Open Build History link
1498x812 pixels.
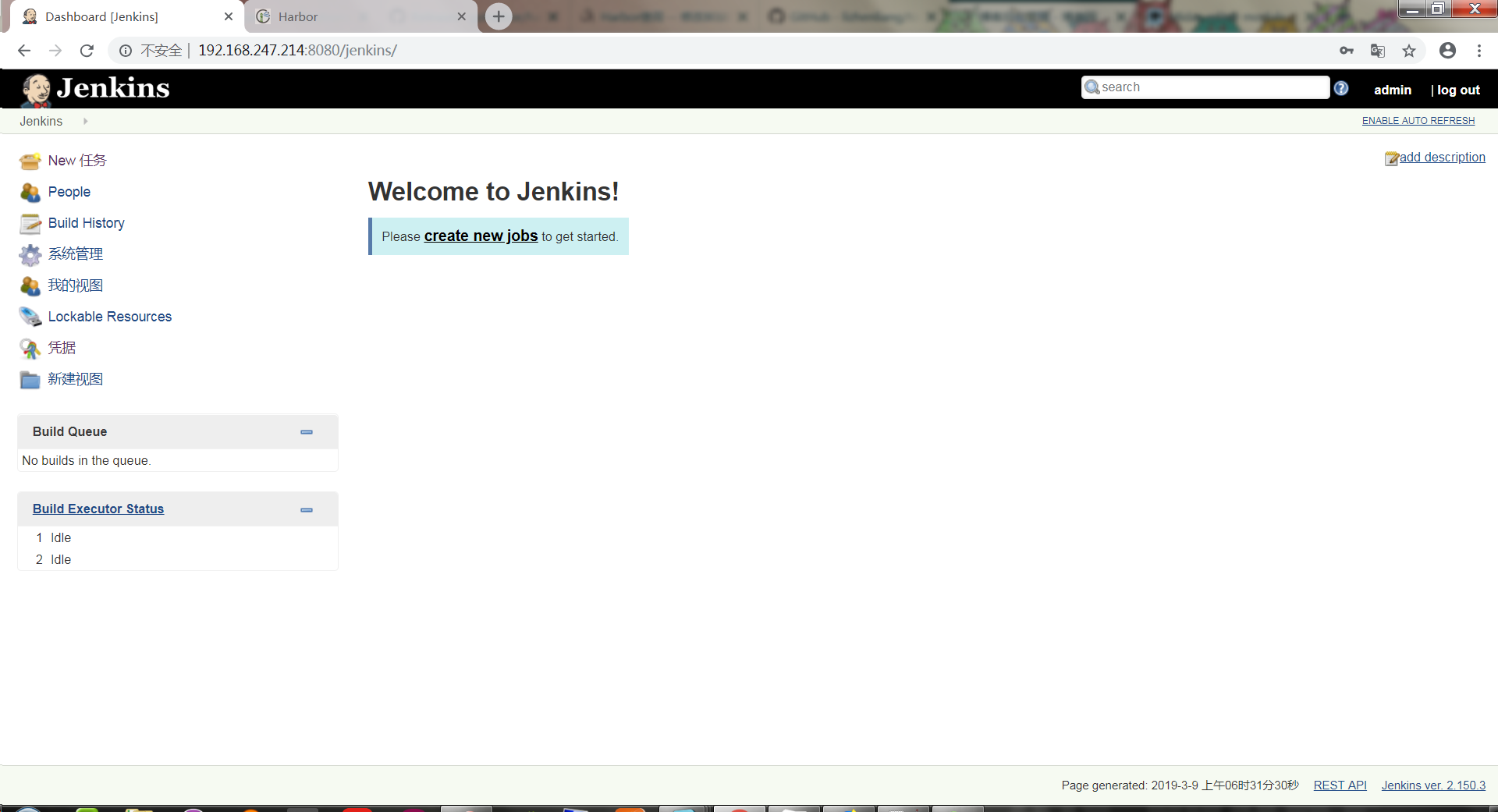[x=87, y=223]
